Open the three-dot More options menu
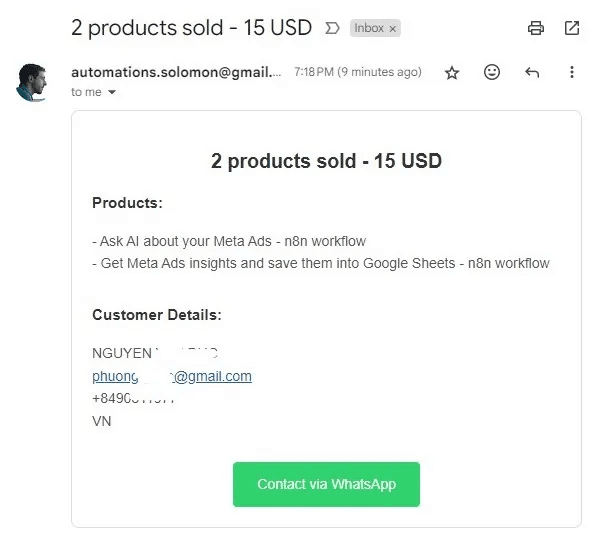The height and width of the screenshot is (536, 598). tap(572, 72)
